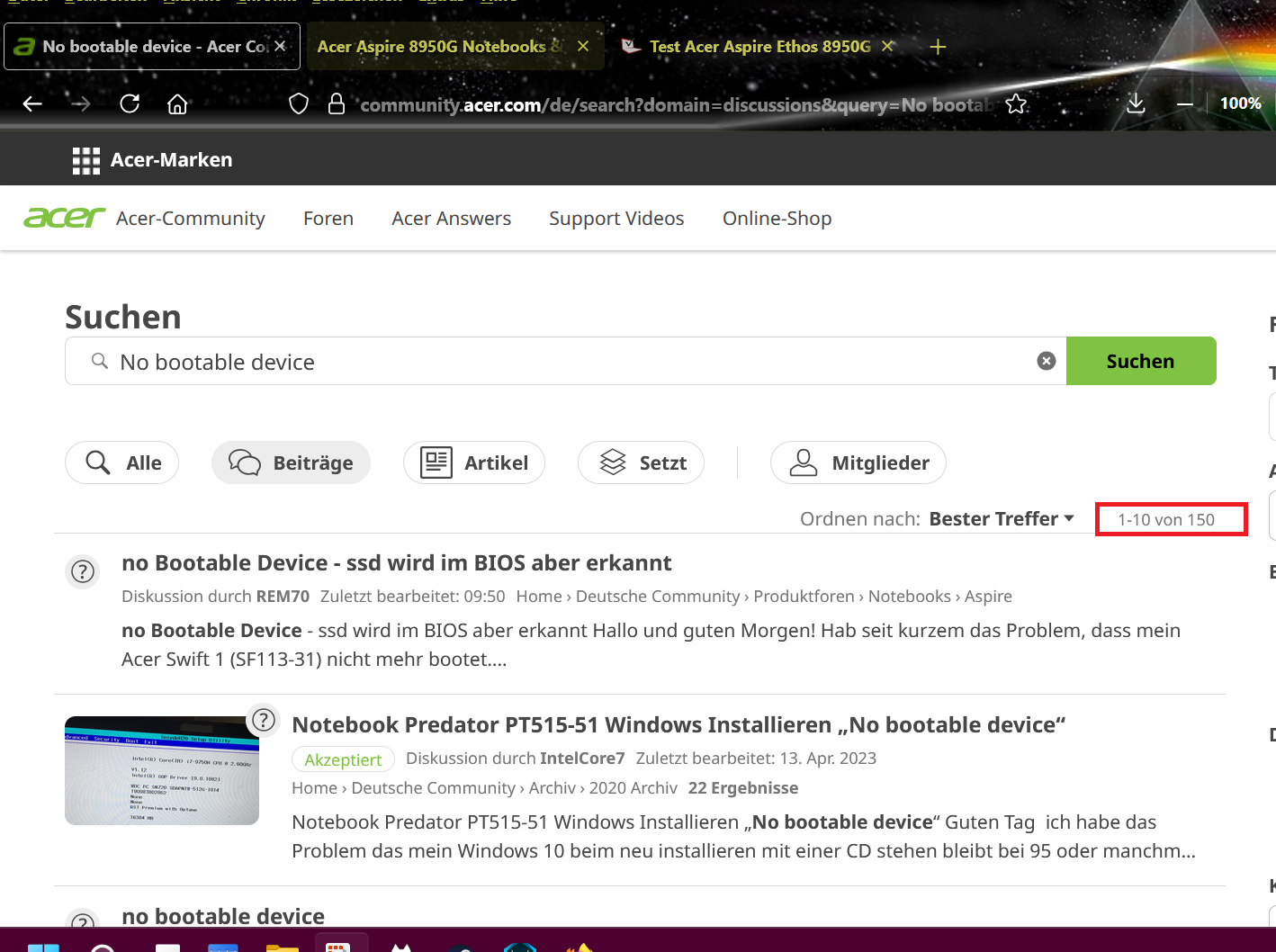Click the magnifier icon inside search field
This screenshot has width=1276, height=952.
[100, 361]
